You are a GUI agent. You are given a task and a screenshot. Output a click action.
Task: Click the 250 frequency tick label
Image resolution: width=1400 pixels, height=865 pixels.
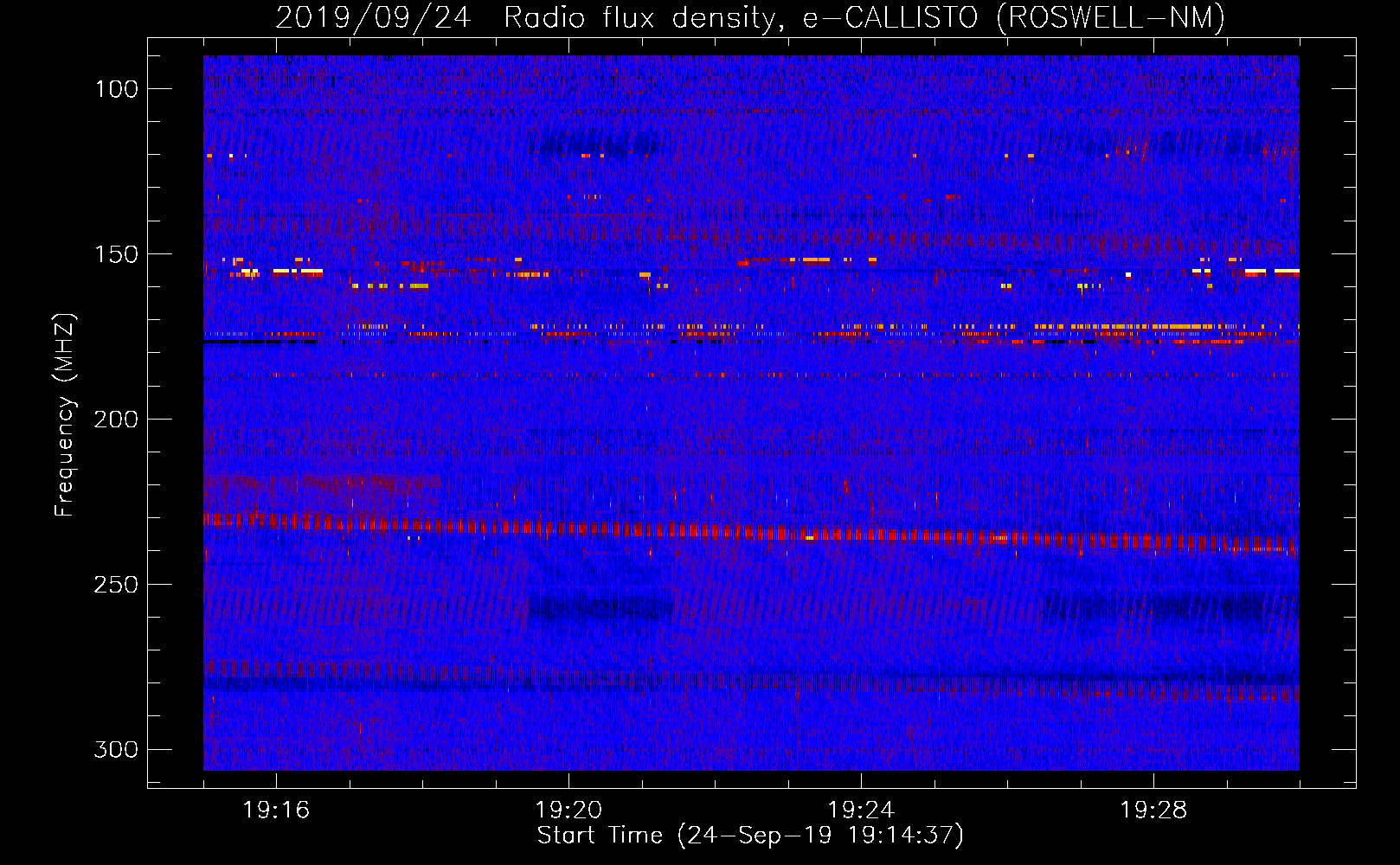116,585
